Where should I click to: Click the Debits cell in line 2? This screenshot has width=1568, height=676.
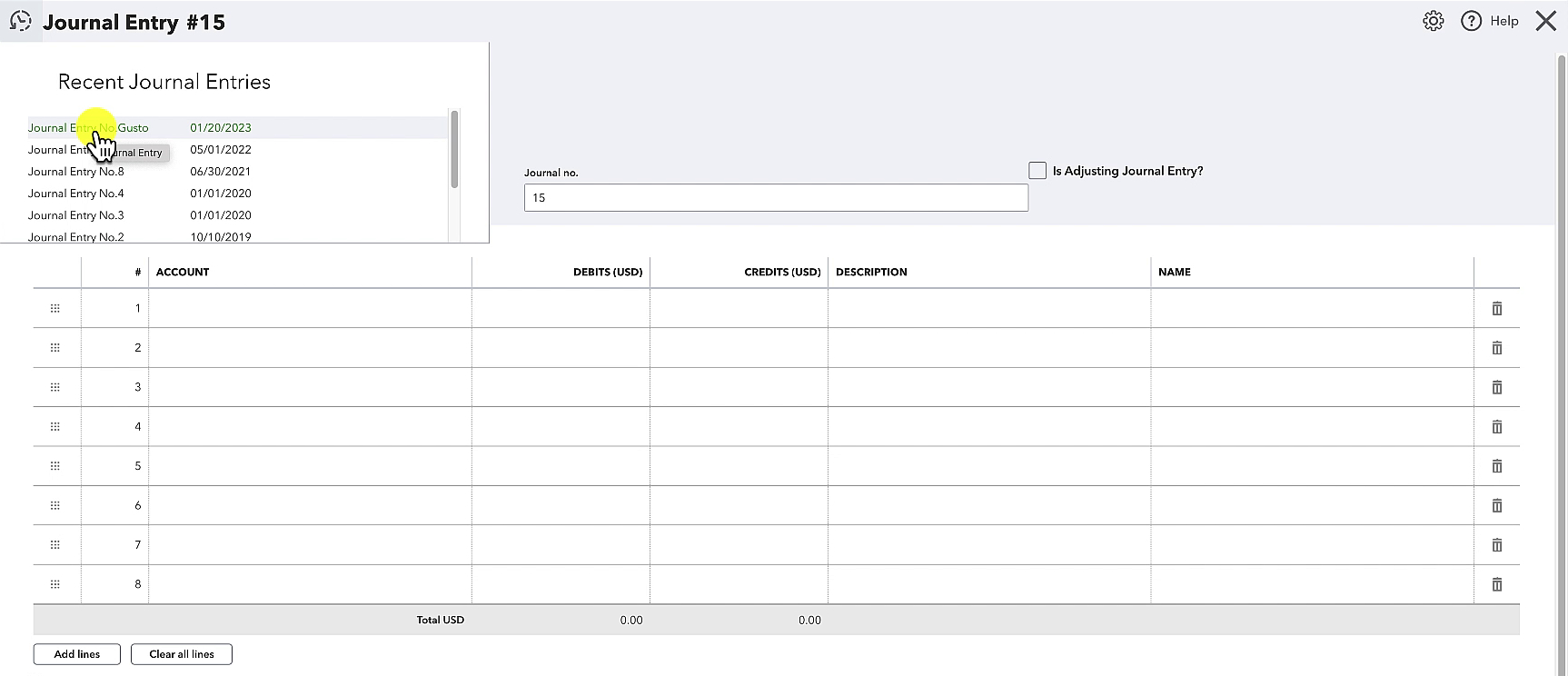561,348
